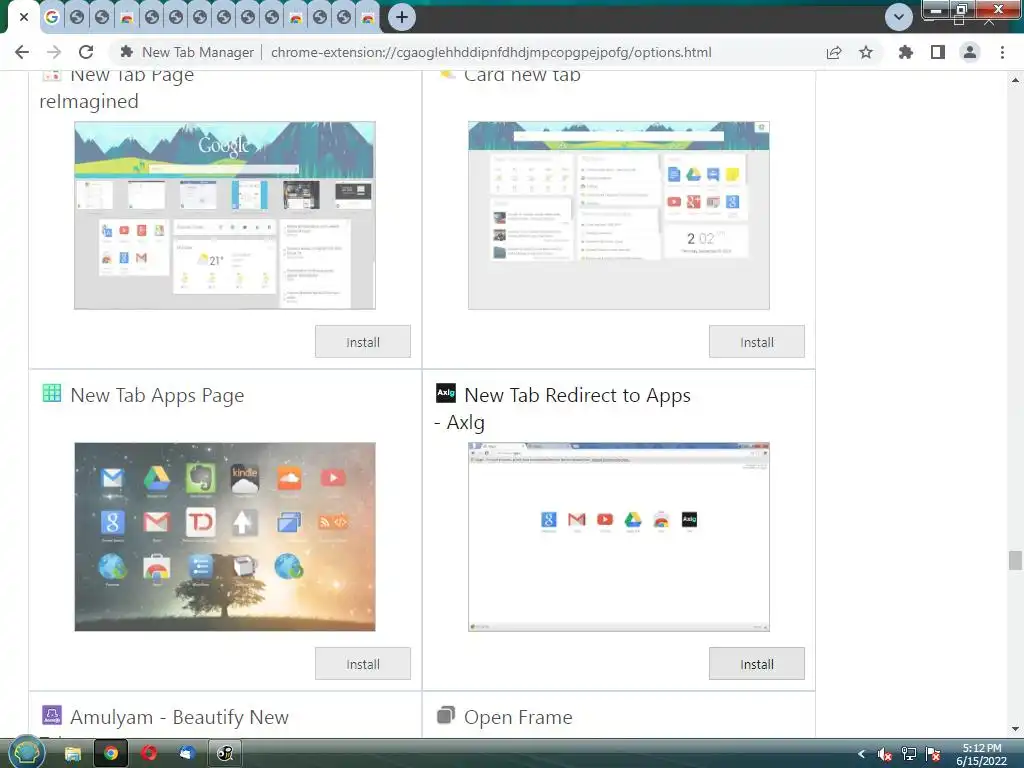Screen dimensions: 1024x768
Task: Open the Extensions puzzle-piece menu in the toolbar
Action: pyautogui.click(x=905, y=52)
